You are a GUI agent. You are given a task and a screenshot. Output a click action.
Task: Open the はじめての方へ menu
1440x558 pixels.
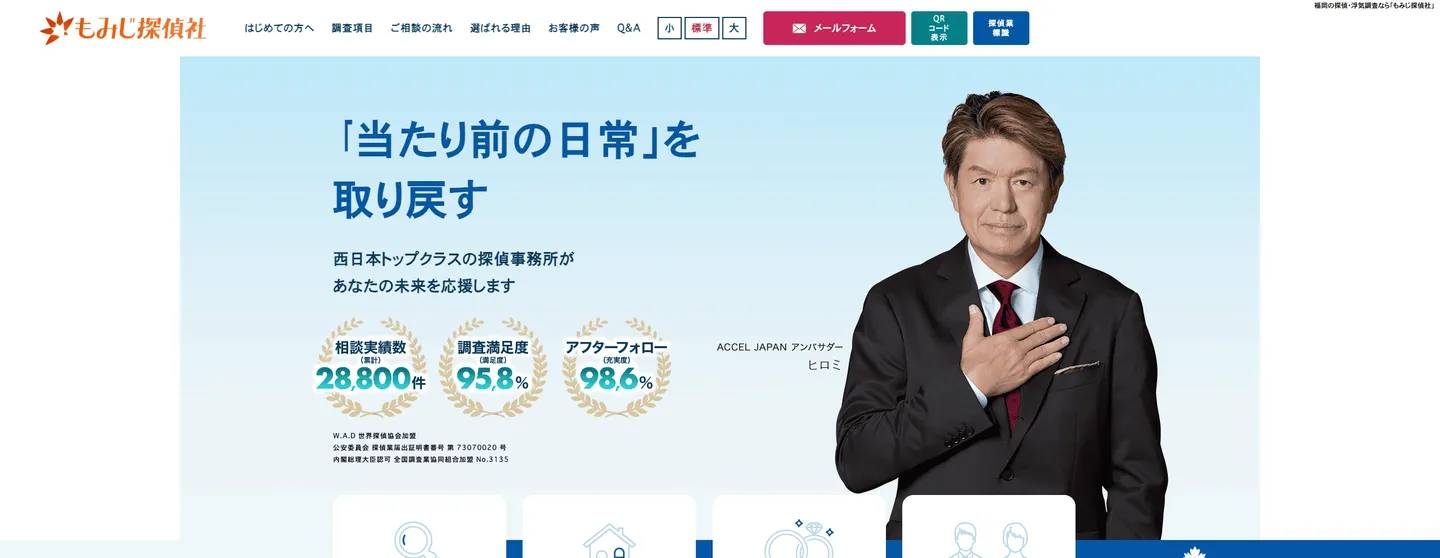click(279, 28)
